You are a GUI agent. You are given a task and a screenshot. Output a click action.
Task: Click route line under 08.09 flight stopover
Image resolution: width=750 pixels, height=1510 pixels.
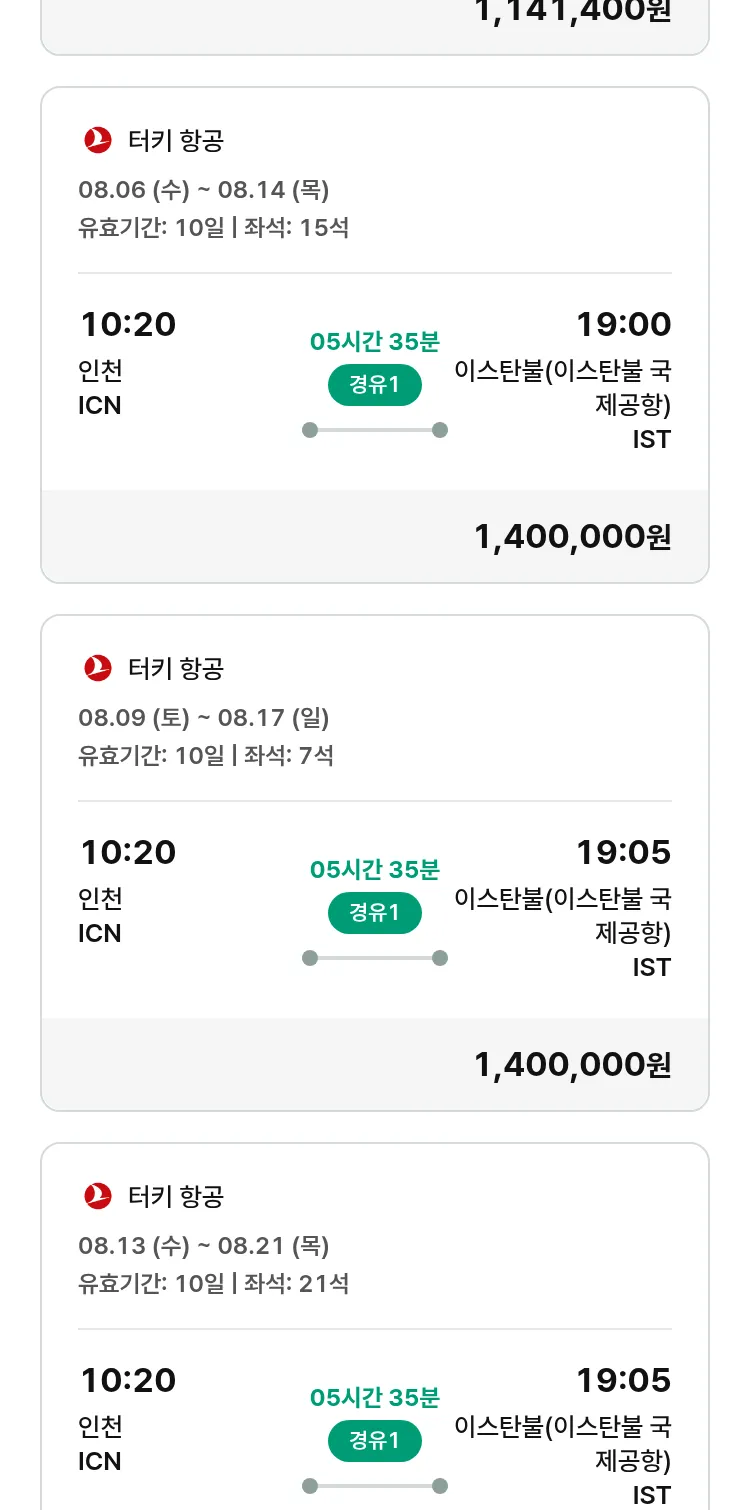click(375, 958)
